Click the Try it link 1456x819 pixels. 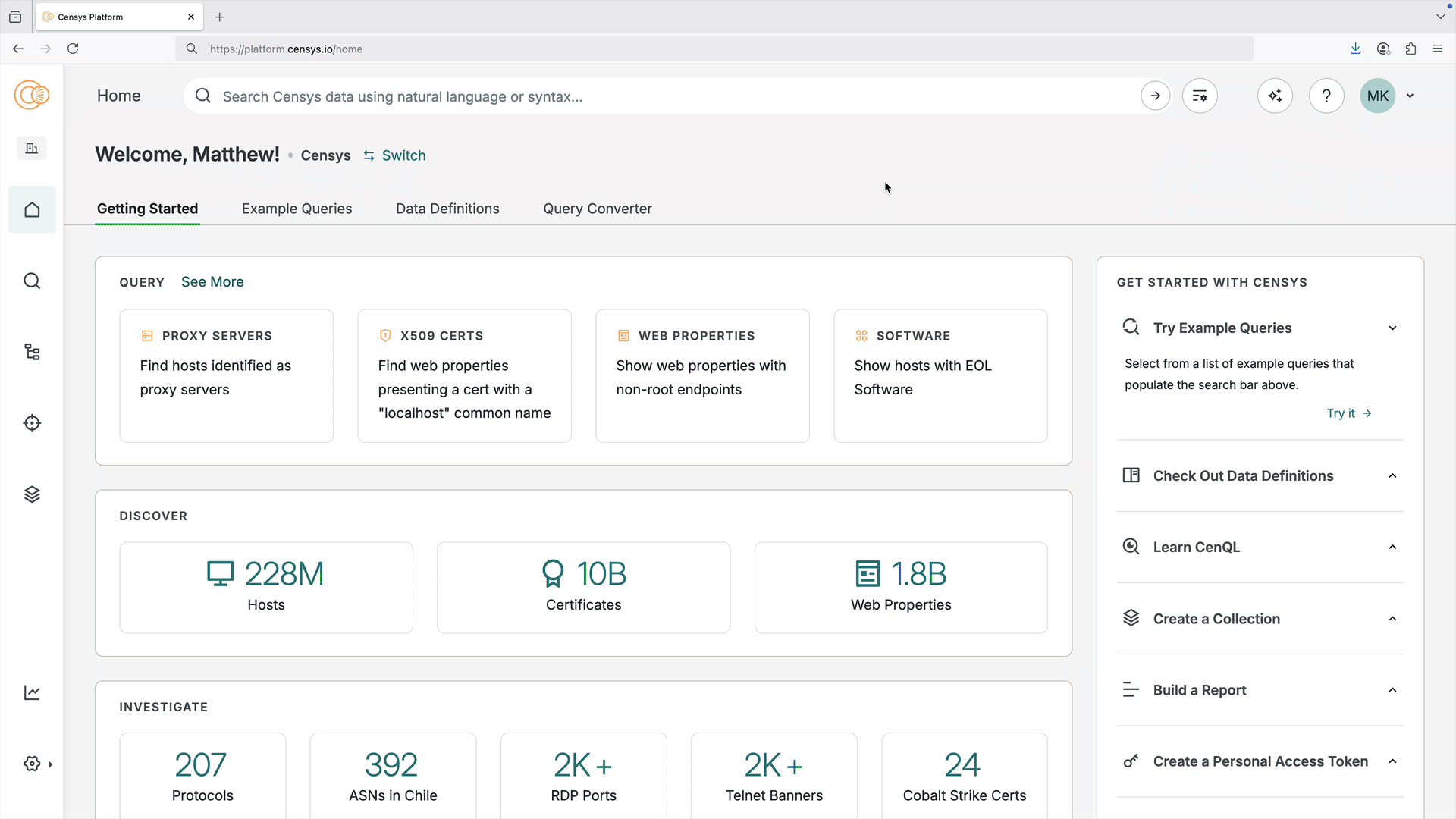coord(1348,413)
